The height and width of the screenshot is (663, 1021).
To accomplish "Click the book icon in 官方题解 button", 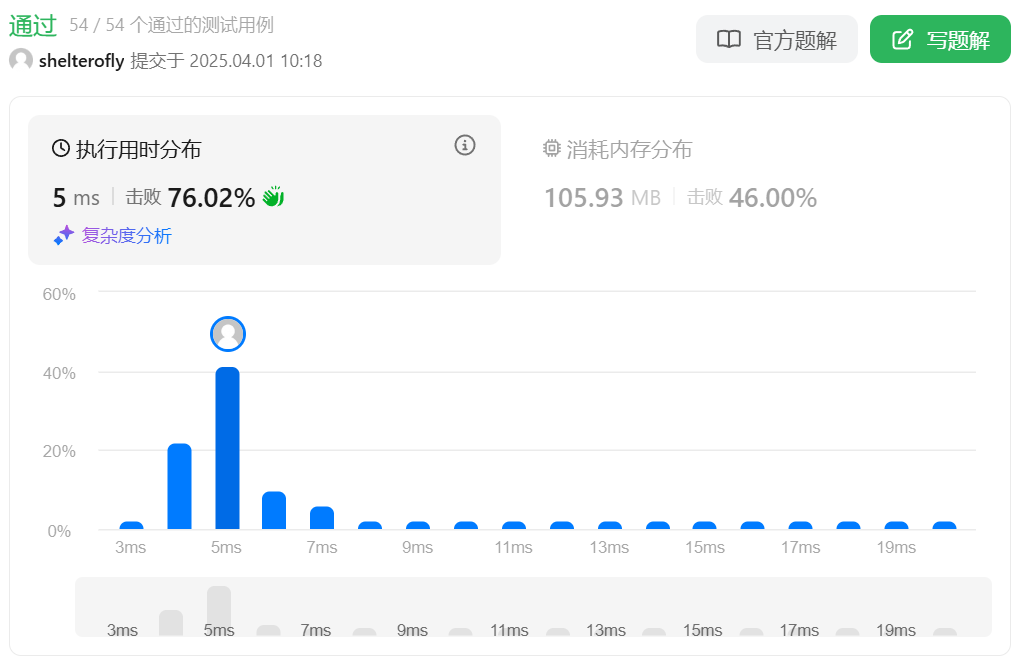I will [x=729, y=40].
